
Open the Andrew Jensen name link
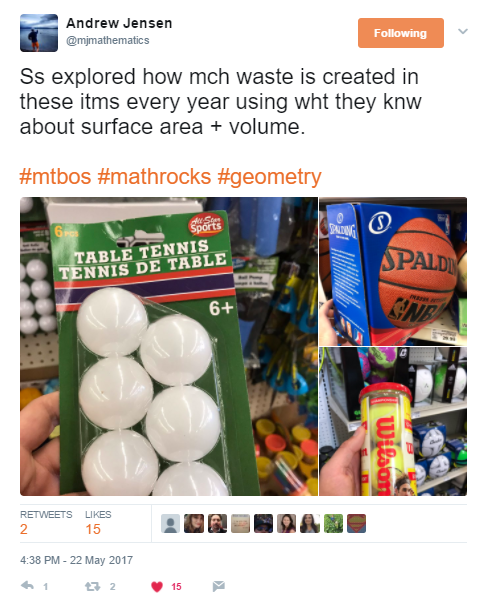[x=119, y=23]
